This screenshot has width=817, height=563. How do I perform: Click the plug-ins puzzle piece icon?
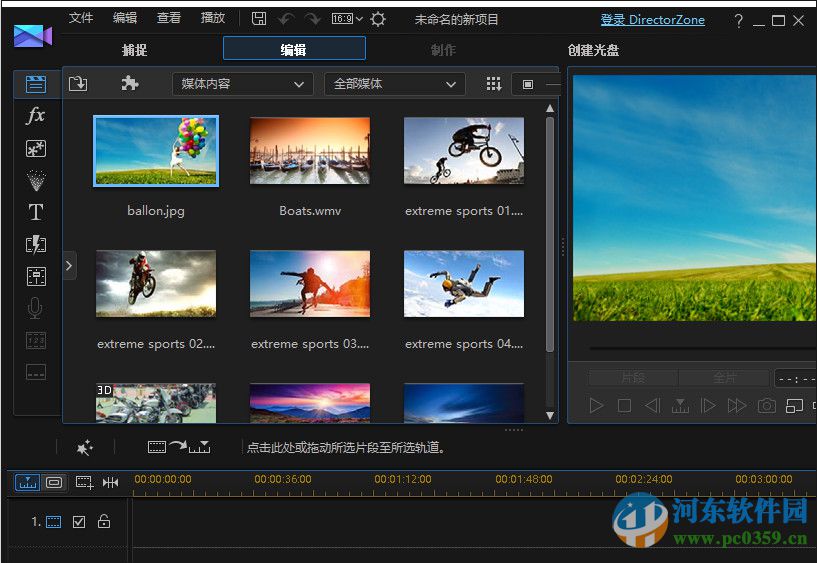tap(130, 84)
